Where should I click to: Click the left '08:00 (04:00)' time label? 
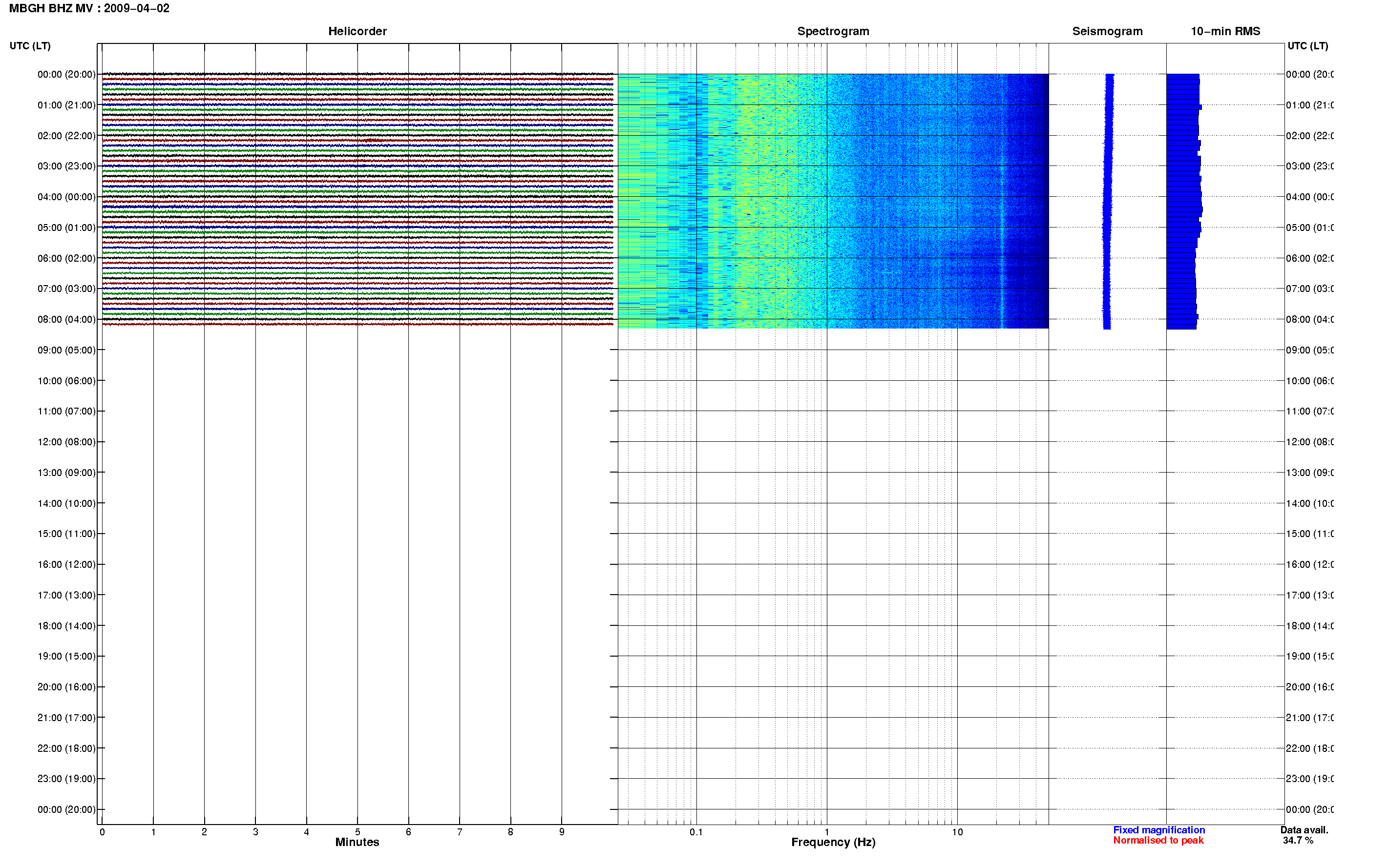66,319
